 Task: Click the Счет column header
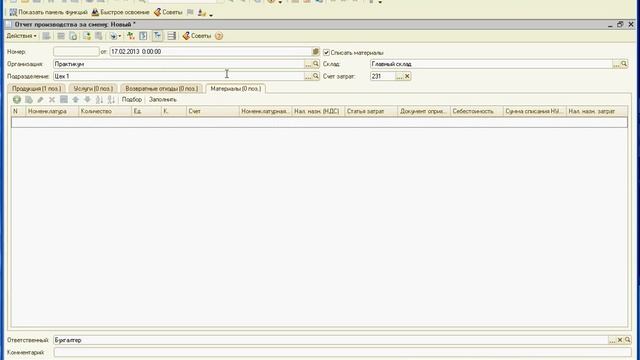tap(213, 111)
